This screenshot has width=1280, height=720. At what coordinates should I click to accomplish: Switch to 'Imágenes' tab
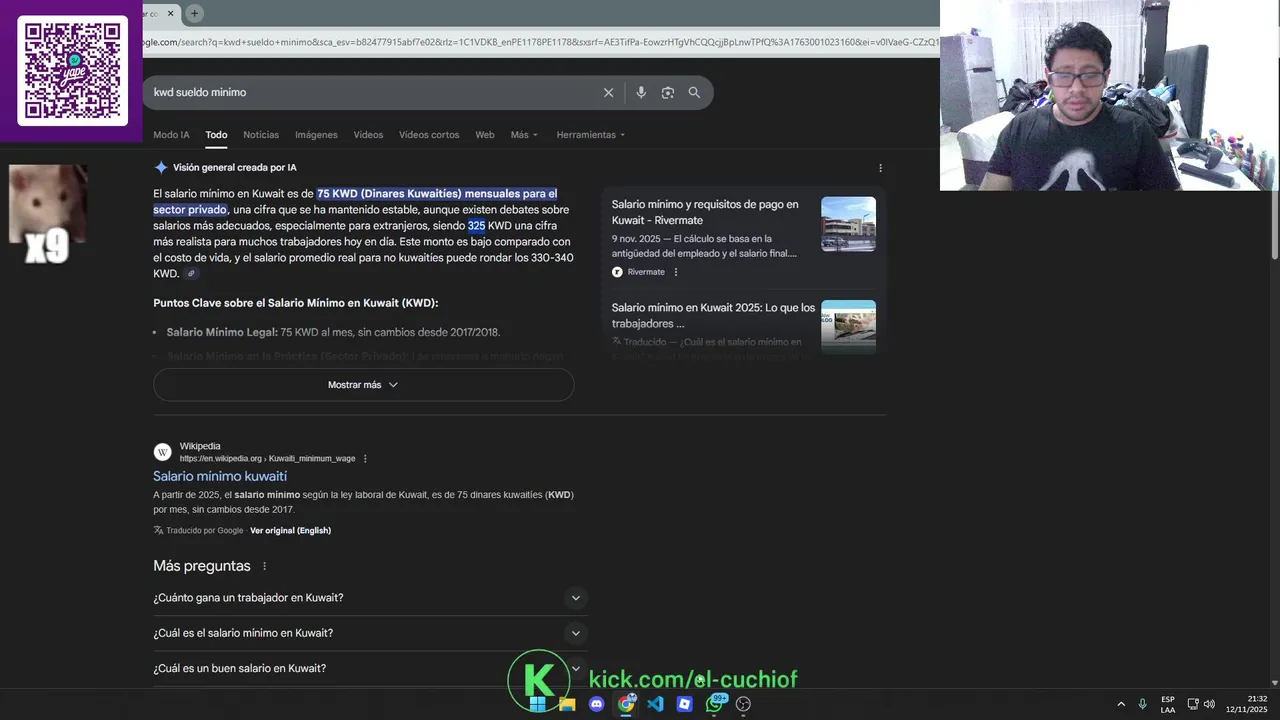click(x=316, y=135)
